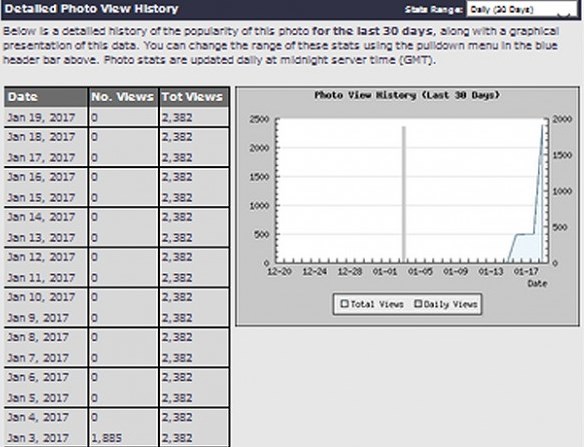The height and width of the screenshot is (447, 584).
Task: Click the Detailed Photo View History heading
Action: point(92,9)
